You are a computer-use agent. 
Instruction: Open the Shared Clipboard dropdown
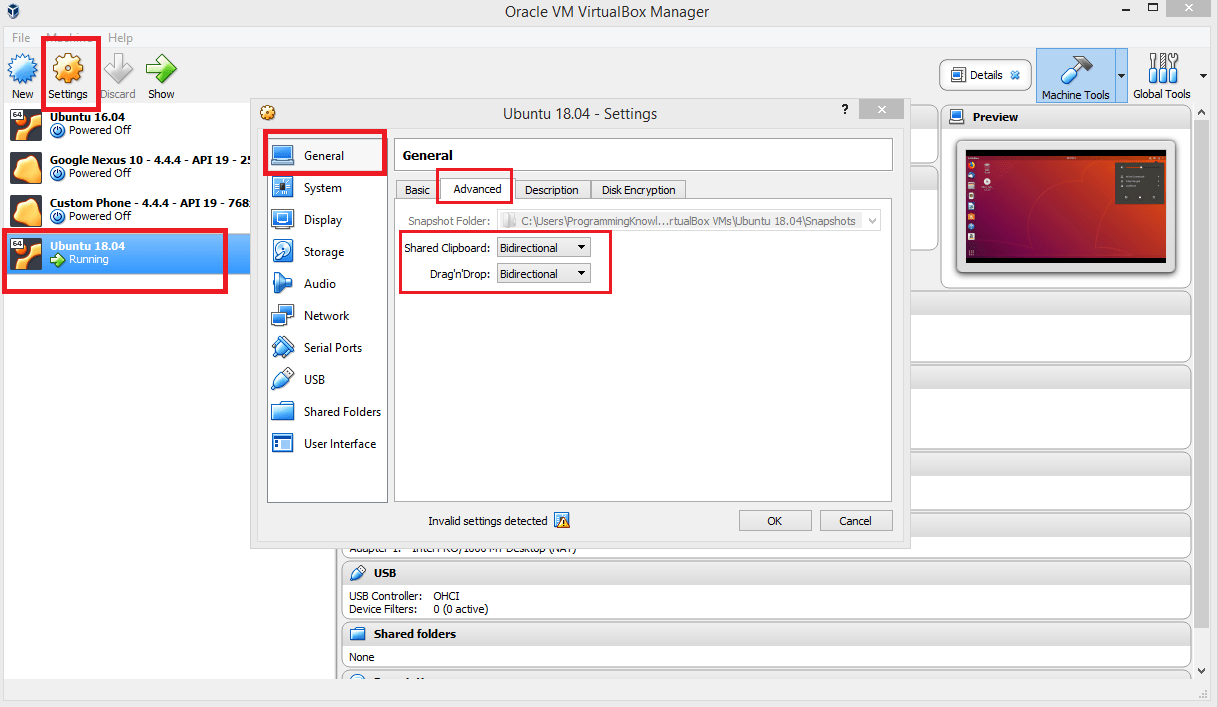(x=544, y=247)
